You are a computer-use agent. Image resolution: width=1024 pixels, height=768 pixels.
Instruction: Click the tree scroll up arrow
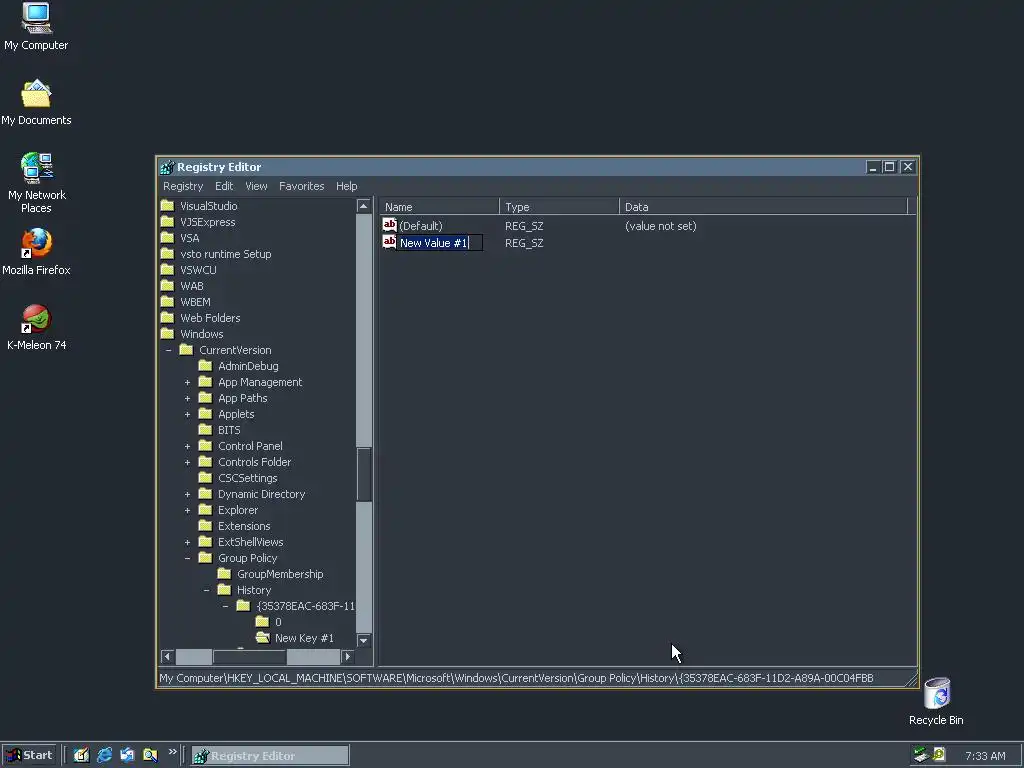(x=364, y=206)
